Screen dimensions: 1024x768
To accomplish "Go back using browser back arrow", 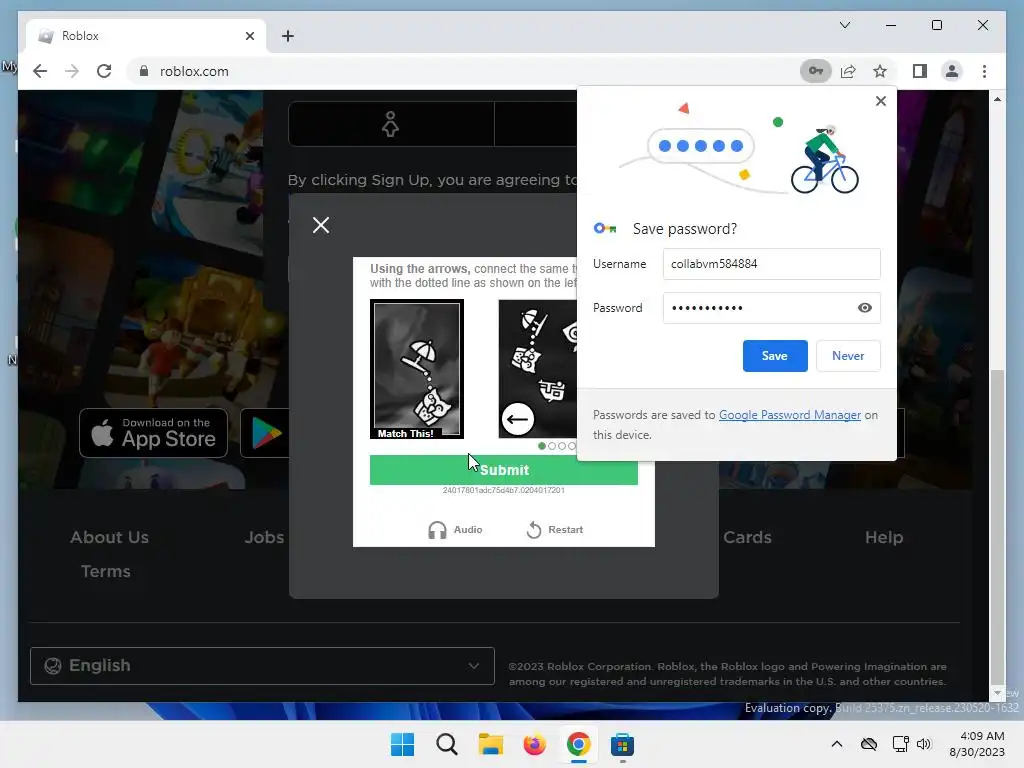I will [x=40, y=71].
